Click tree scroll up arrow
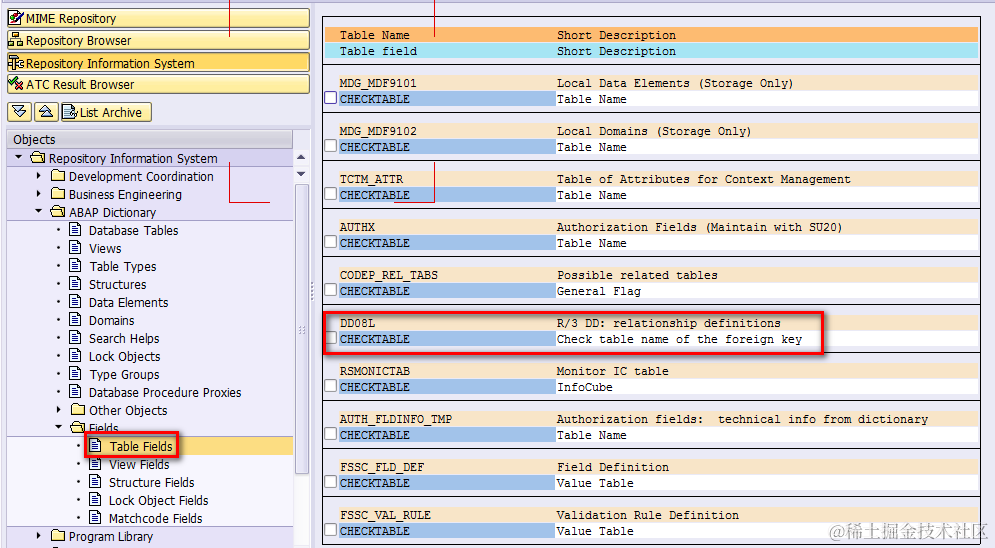The image size is (995, 548). click(x=301, y=157)
